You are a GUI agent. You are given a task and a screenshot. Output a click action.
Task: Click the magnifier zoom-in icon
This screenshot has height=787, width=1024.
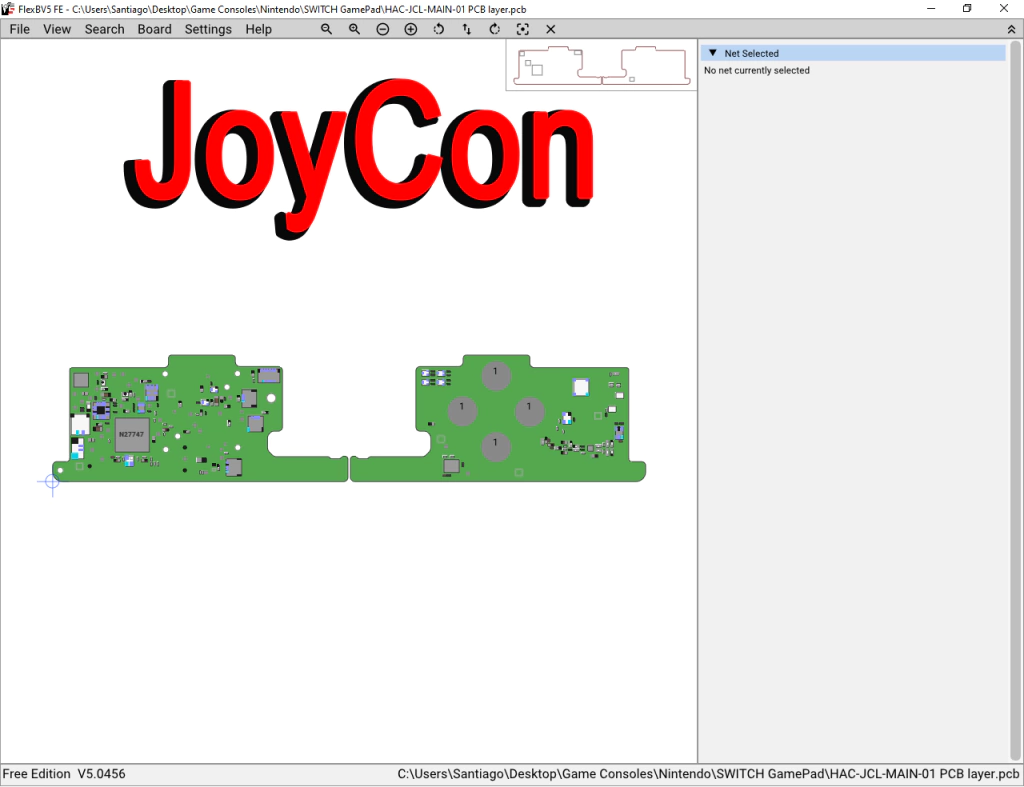pos(354,29)
